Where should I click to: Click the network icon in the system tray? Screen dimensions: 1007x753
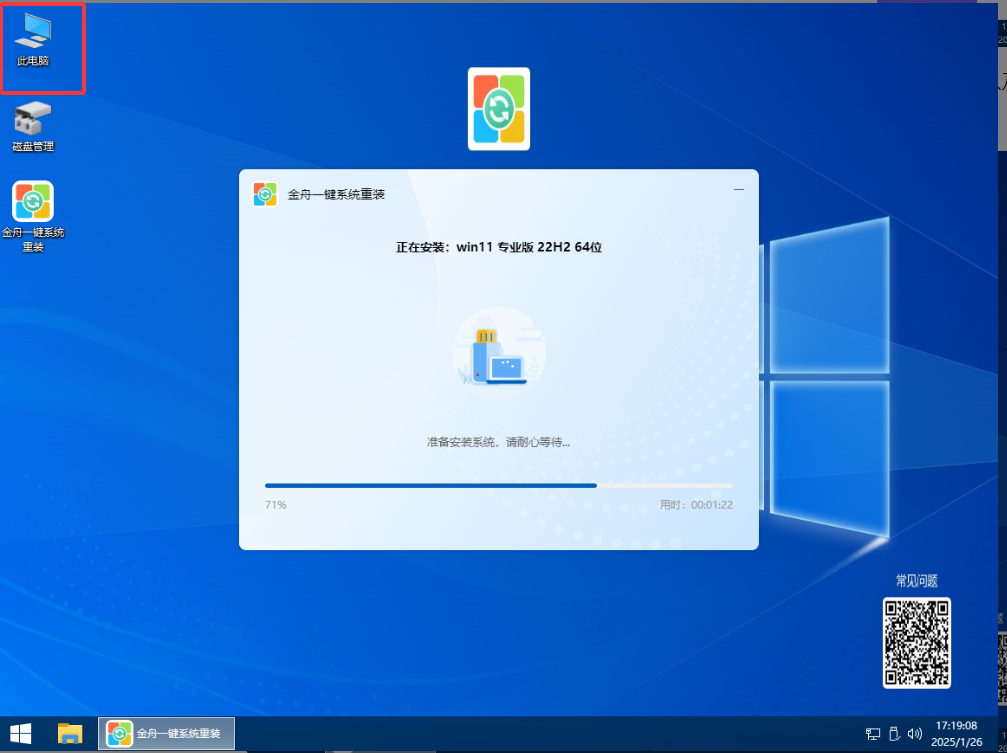(873, 735)
